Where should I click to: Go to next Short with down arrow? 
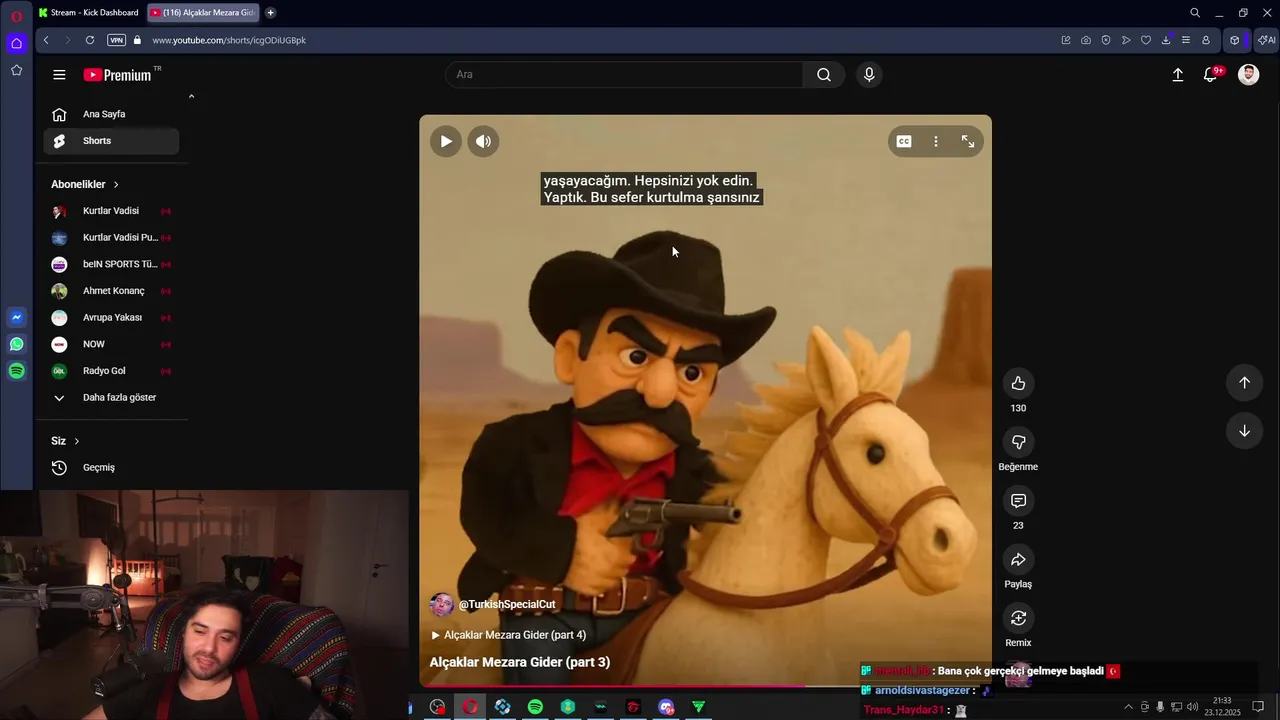pyautogui.click(x=1244, y=431)
